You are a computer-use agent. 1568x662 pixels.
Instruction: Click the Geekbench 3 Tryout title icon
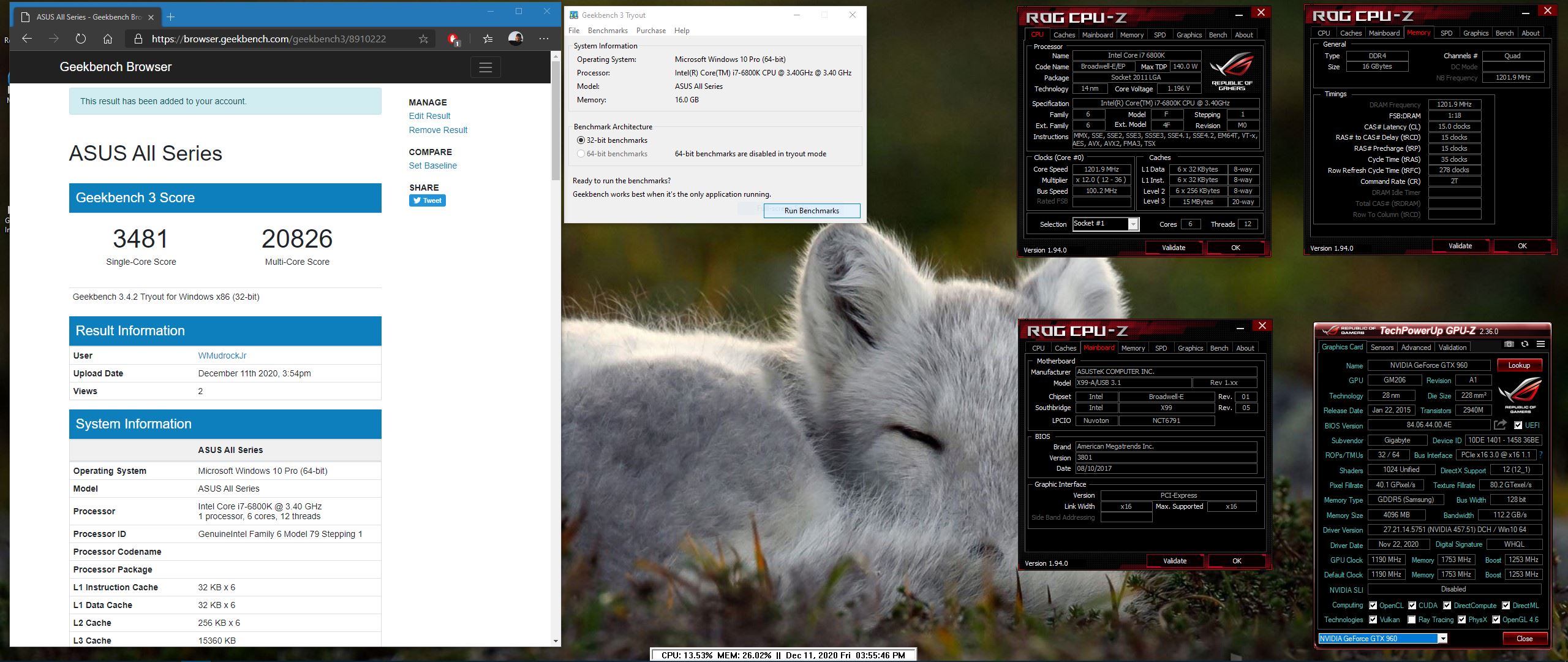574,15
